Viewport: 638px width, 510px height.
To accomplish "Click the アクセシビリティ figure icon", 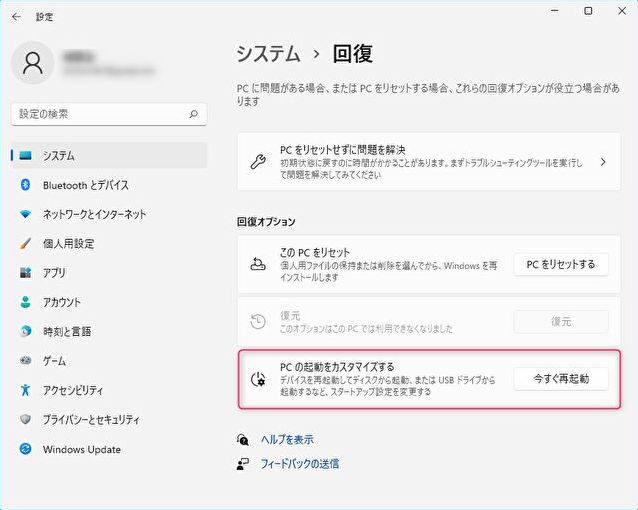I will point(25,390).
